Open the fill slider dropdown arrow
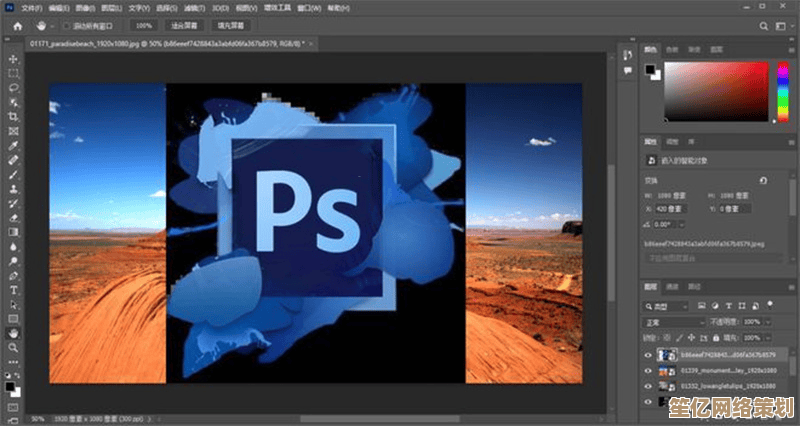800x426 pixels. (768, 338)
